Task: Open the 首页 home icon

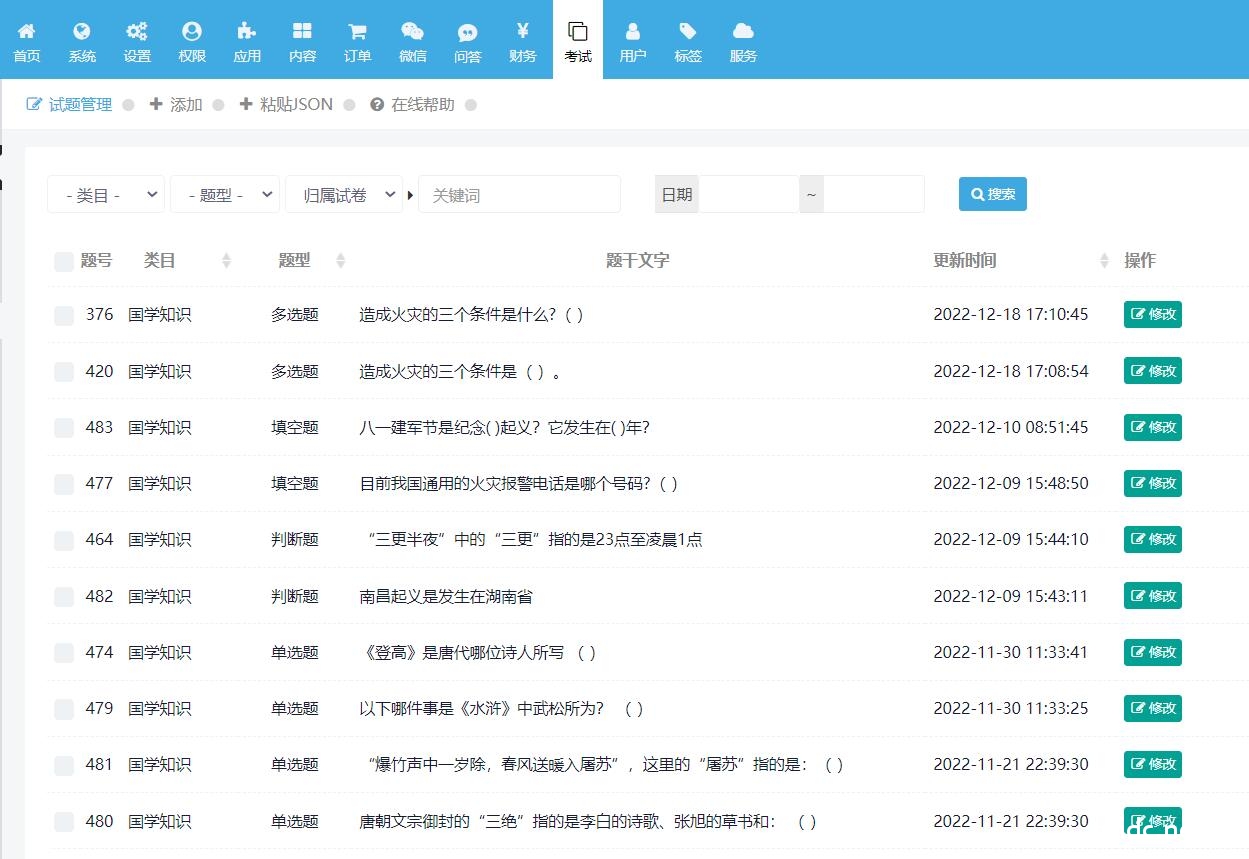Action: 27,31
